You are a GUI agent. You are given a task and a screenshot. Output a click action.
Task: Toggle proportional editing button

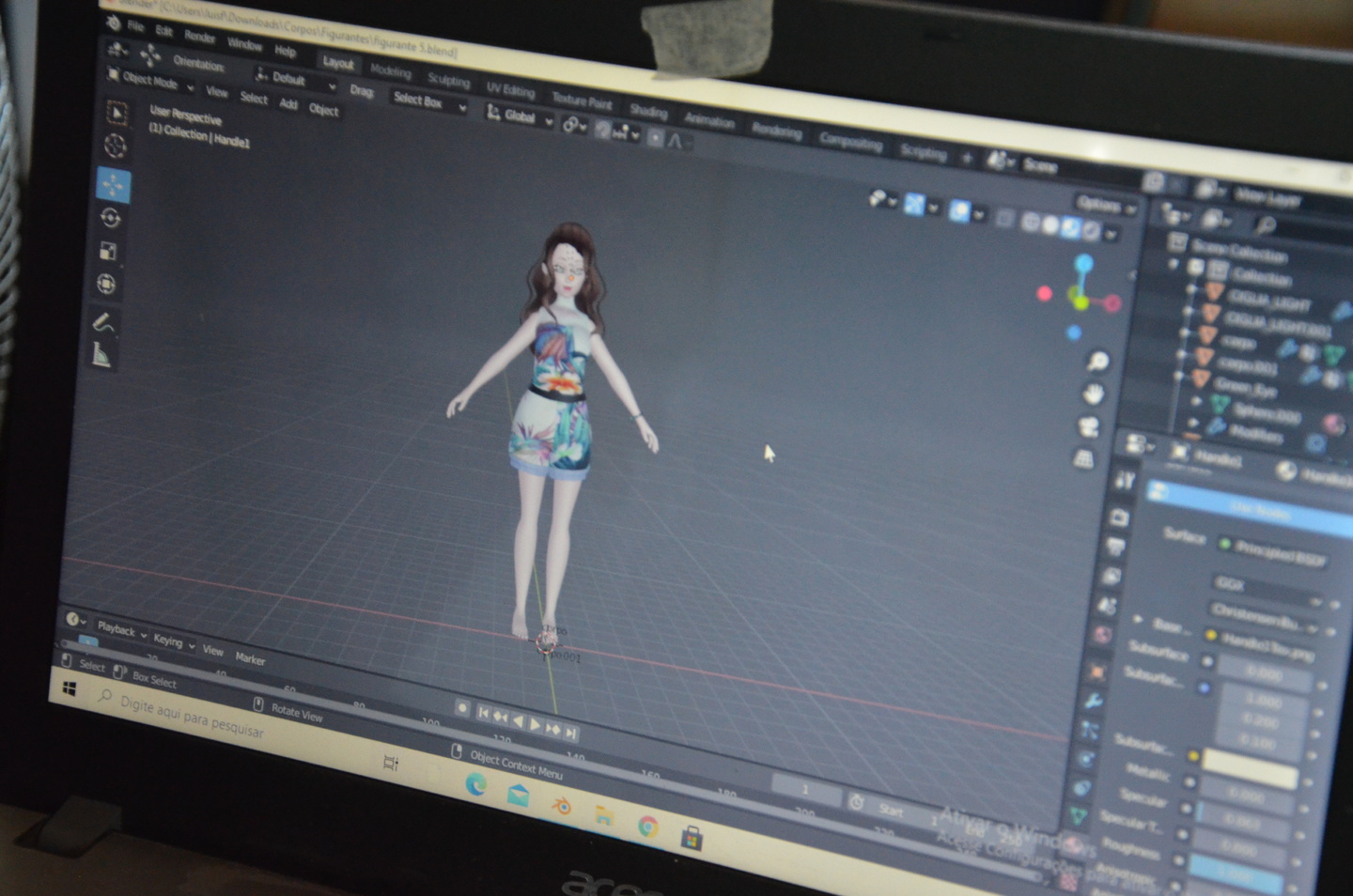click(656, 138)
